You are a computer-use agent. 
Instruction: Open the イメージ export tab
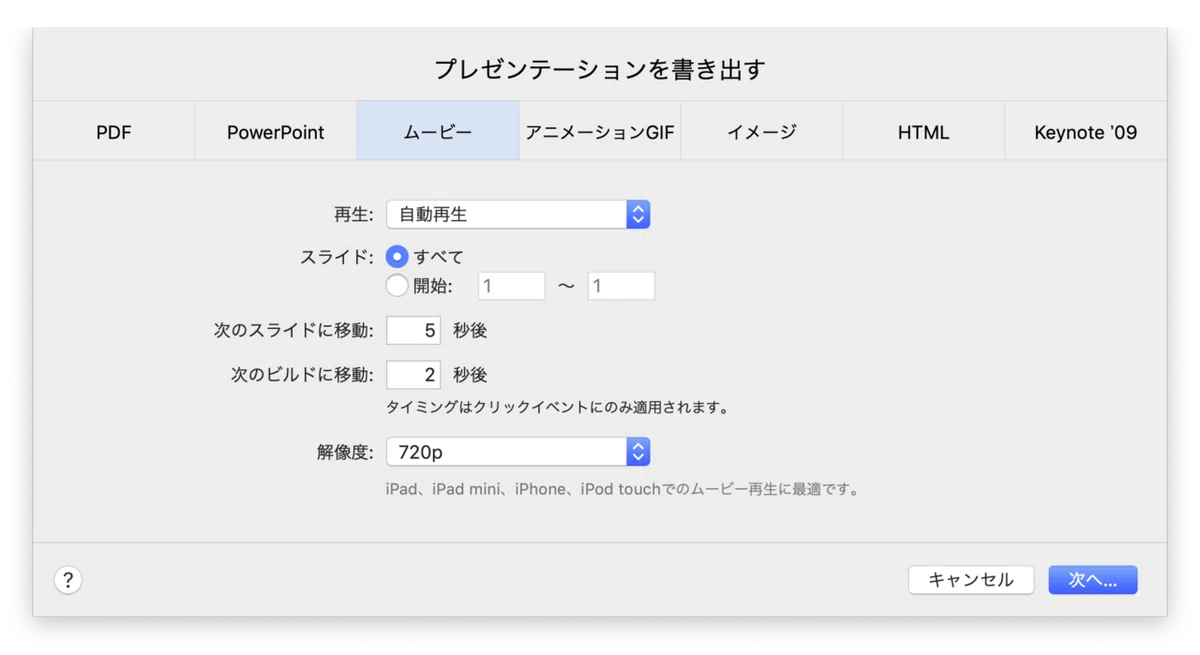tap(762, 131)
